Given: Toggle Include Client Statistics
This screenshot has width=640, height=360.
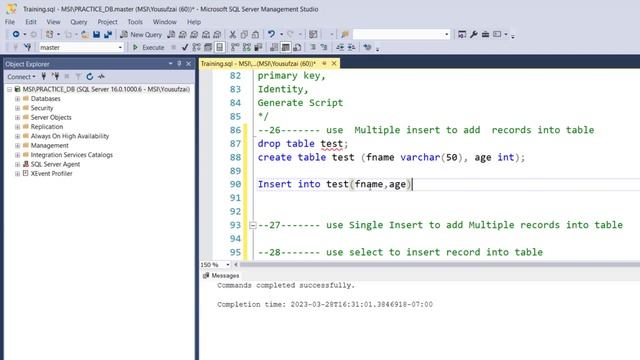Looking at the screenshot, I should [x=258, y=48].
